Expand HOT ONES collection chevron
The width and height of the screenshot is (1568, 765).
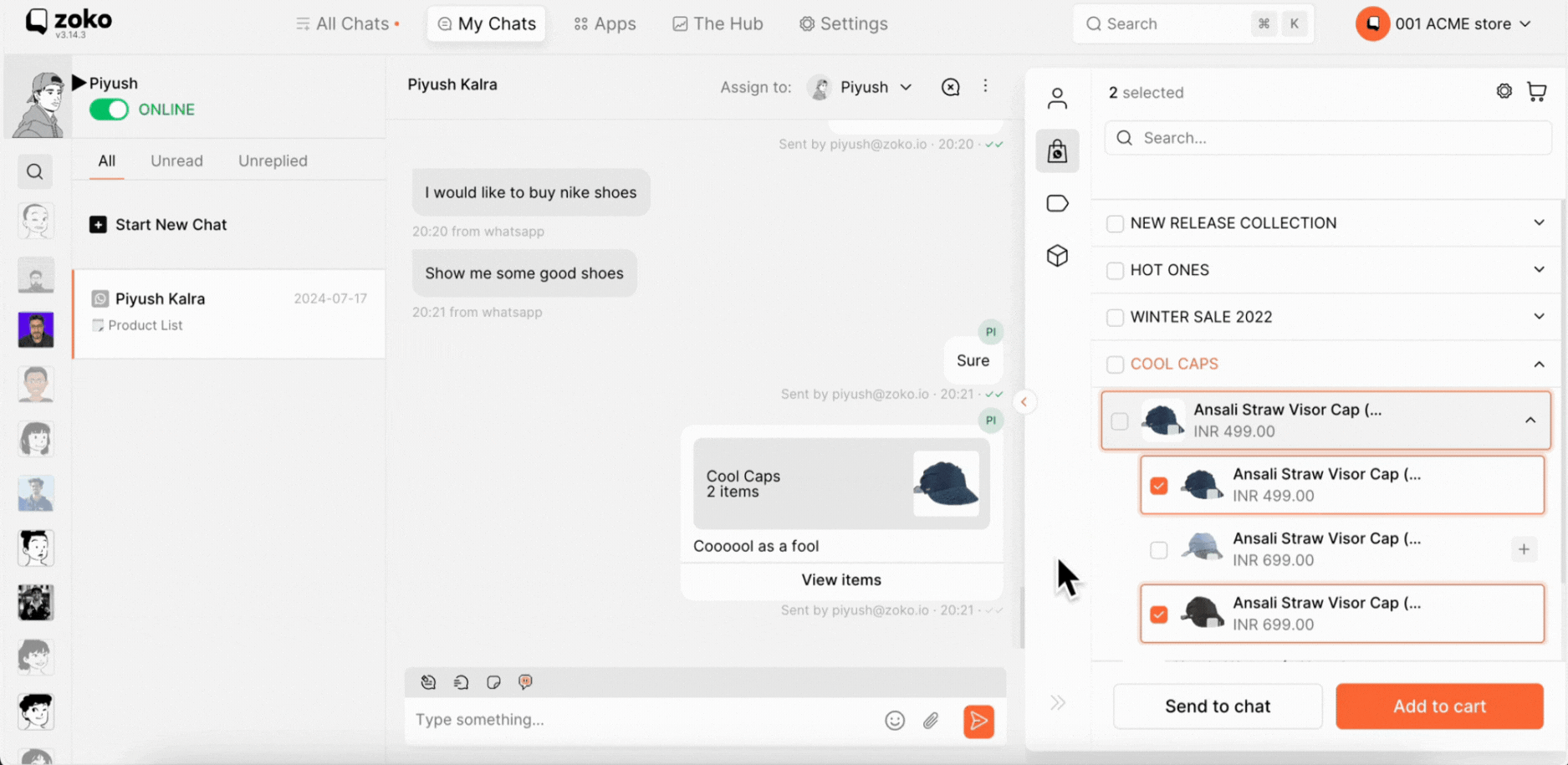pos(1539,269)
